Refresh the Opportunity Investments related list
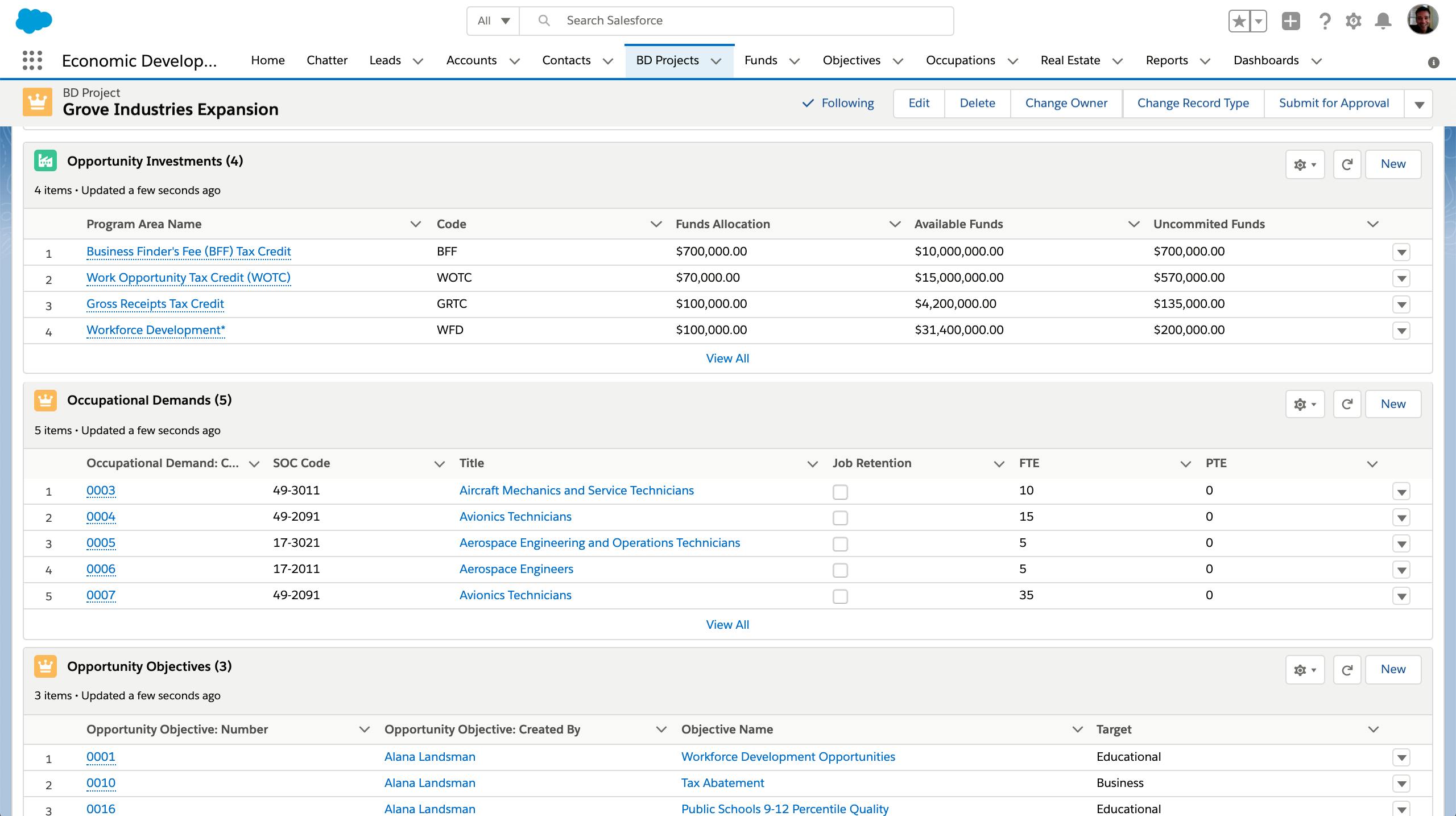Screen dimensions: 1456x816 [1347, 164]
